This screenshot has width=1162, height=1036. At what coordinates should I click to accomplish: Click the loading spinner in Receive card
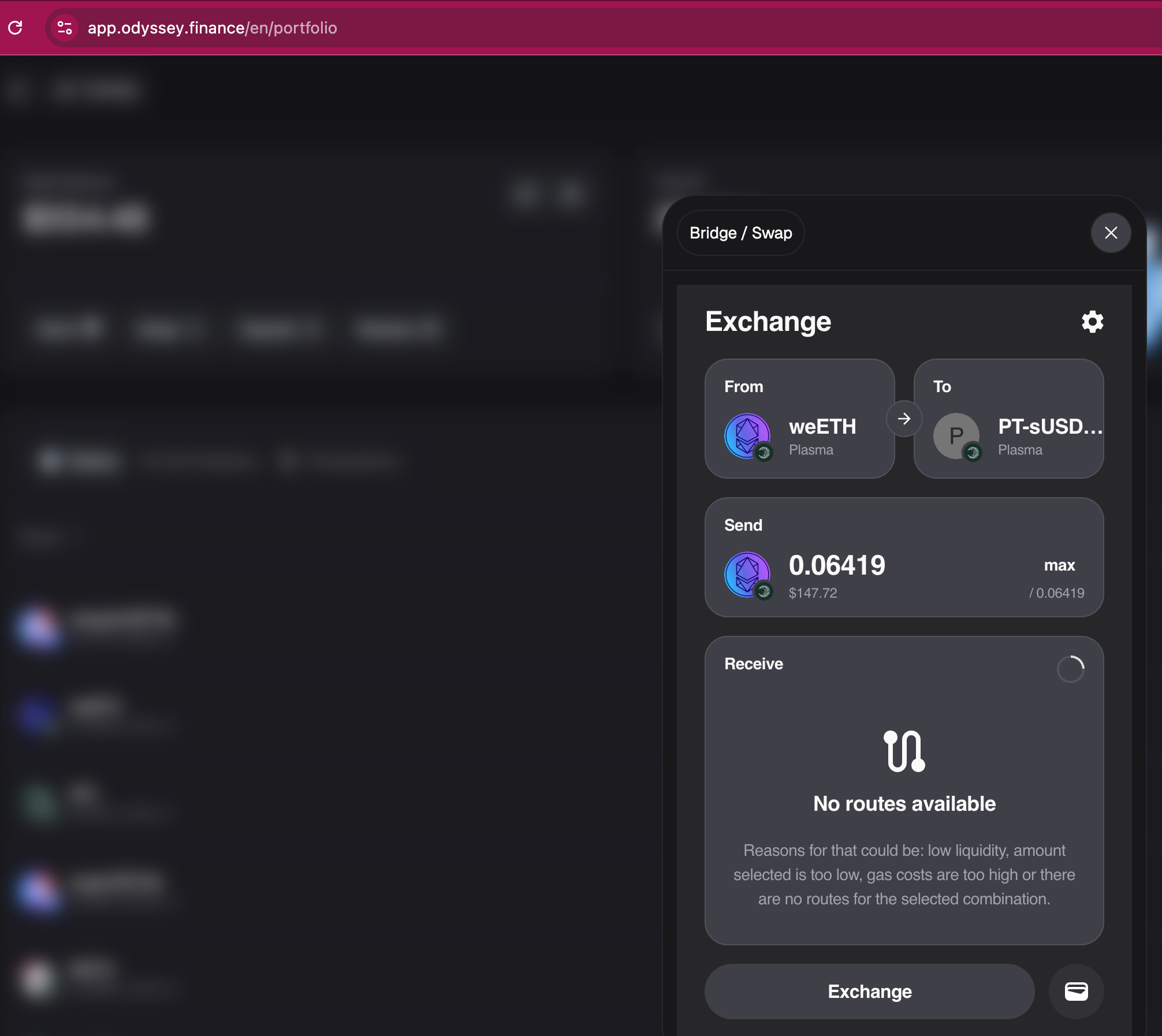click(1070, 669)
